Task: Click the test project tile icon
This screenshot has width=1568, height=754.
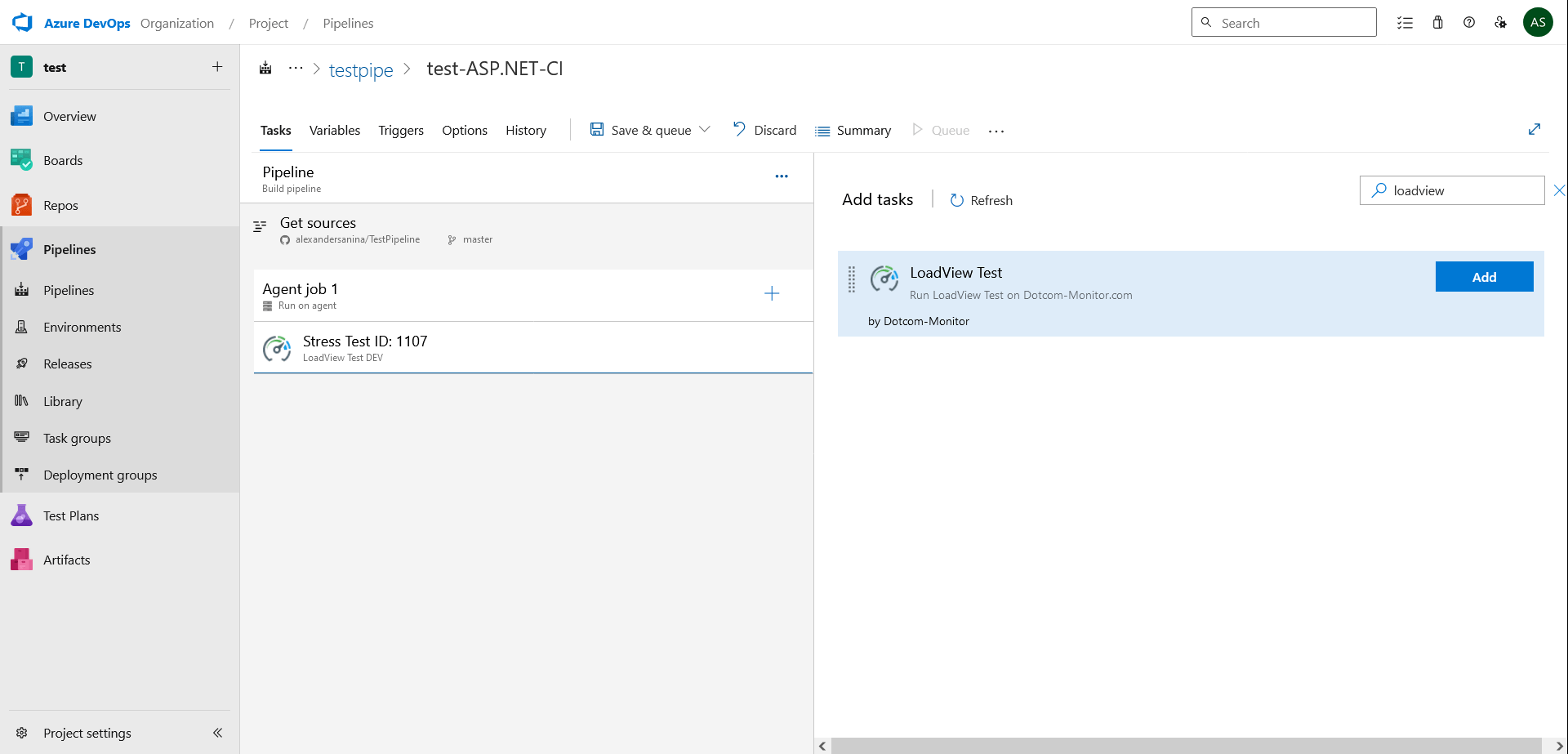Action: 21,67
